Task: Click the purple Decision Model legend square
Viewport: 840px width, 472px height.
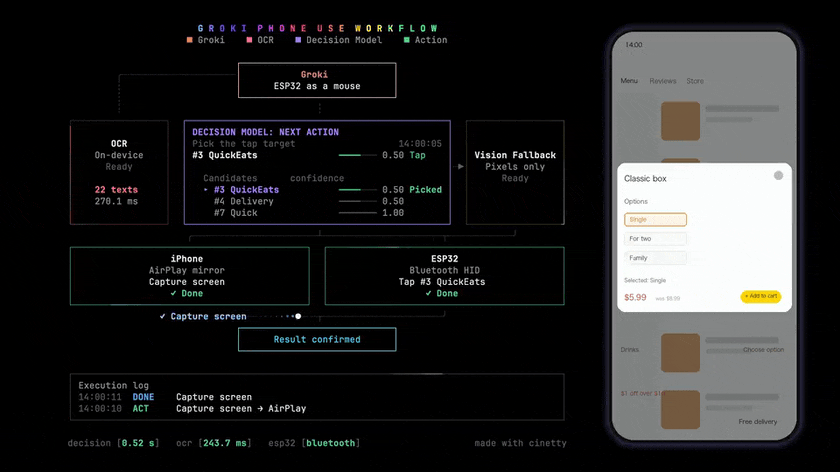Action: [298, 40]
